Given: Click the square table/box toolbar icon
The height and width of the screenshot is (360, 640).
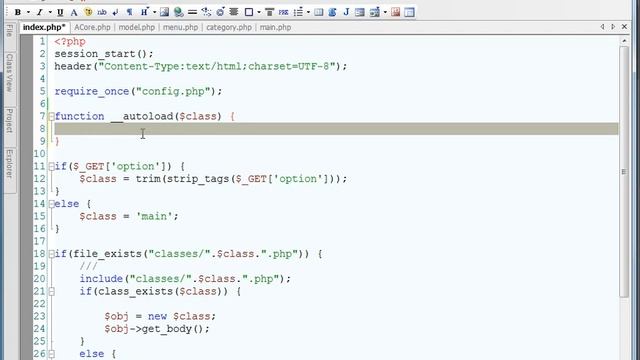Looking at the screenshot, I should (x=249, y=12).
